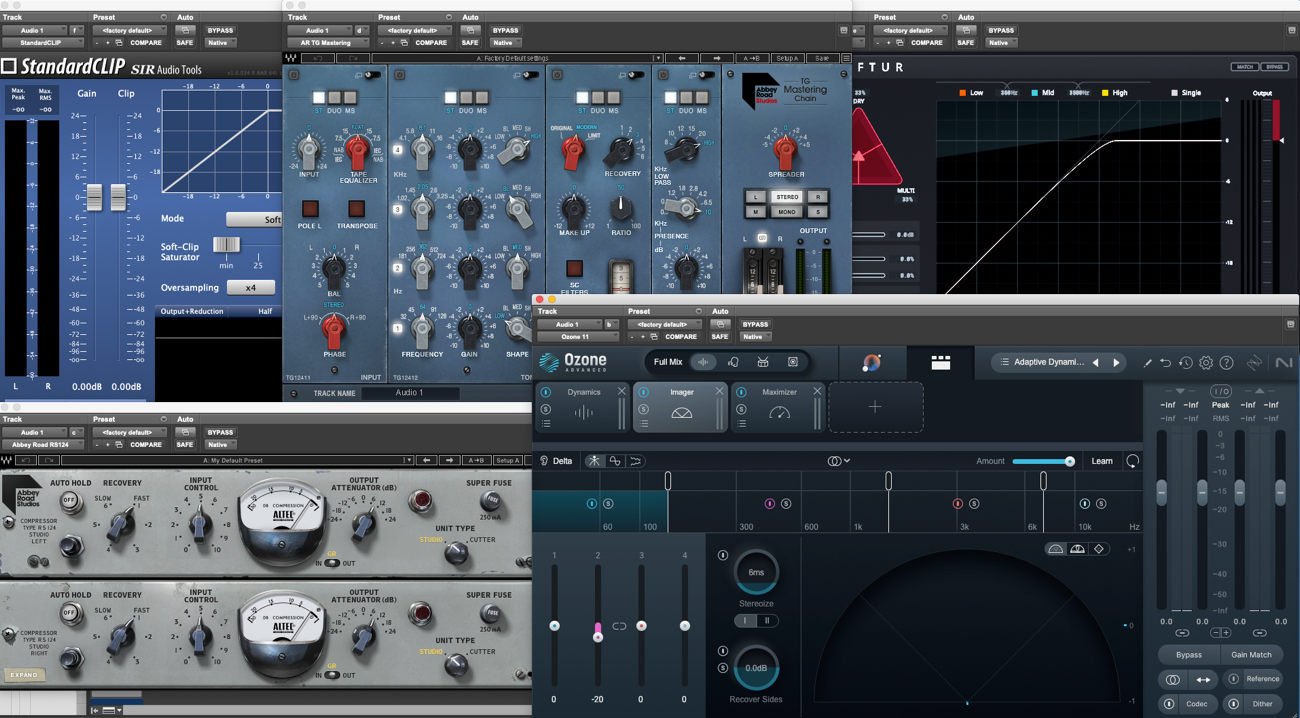Click the red SC Filters button in TG Mastering
This screenshot has width=1300, height=718.
pos(574,268)
